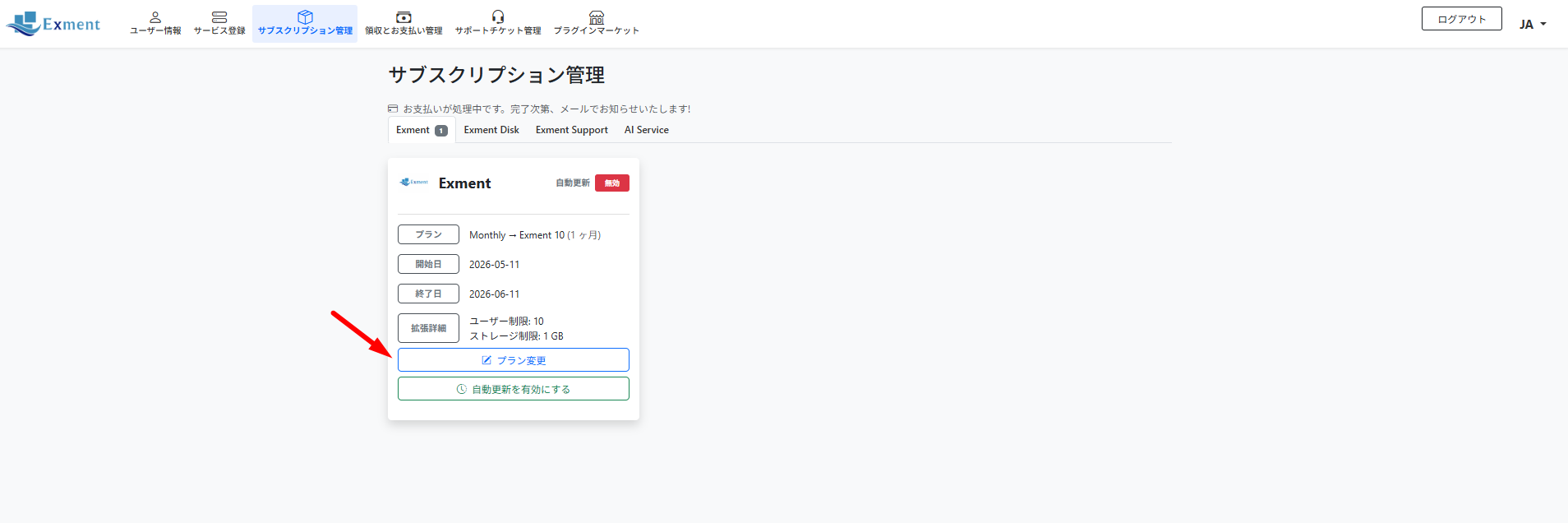Click 自動更新を有効にする button
The height and width of the screenshot is (523, 1568).
coord(514,389)
